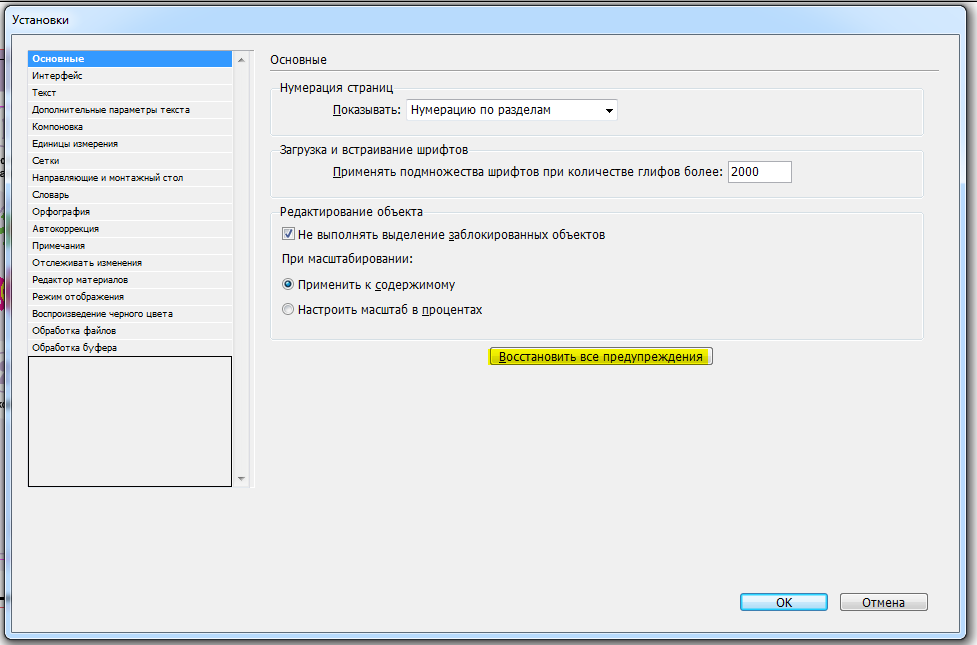
Task: Click category list scroll down arrow
Action: (x=241, y=479)
